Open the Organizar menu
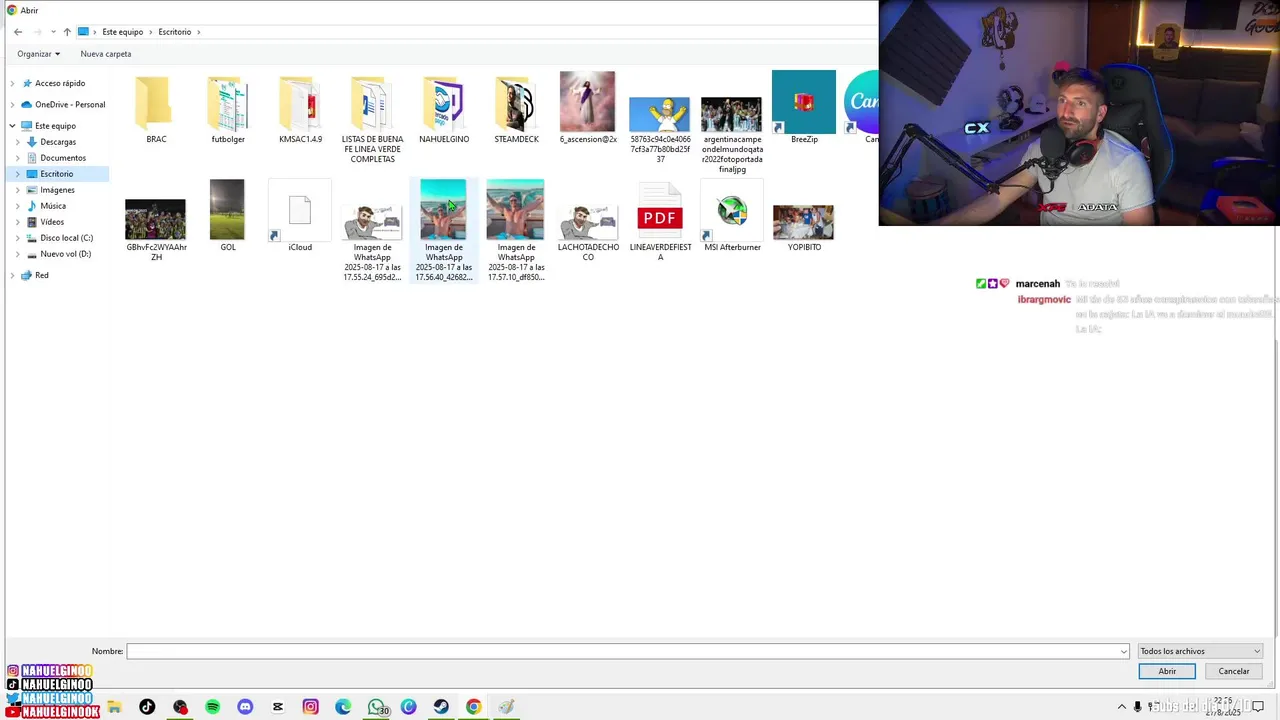The height and width of the screenshot is (720, 1280). pyautogui.click(x=38, y=54)
